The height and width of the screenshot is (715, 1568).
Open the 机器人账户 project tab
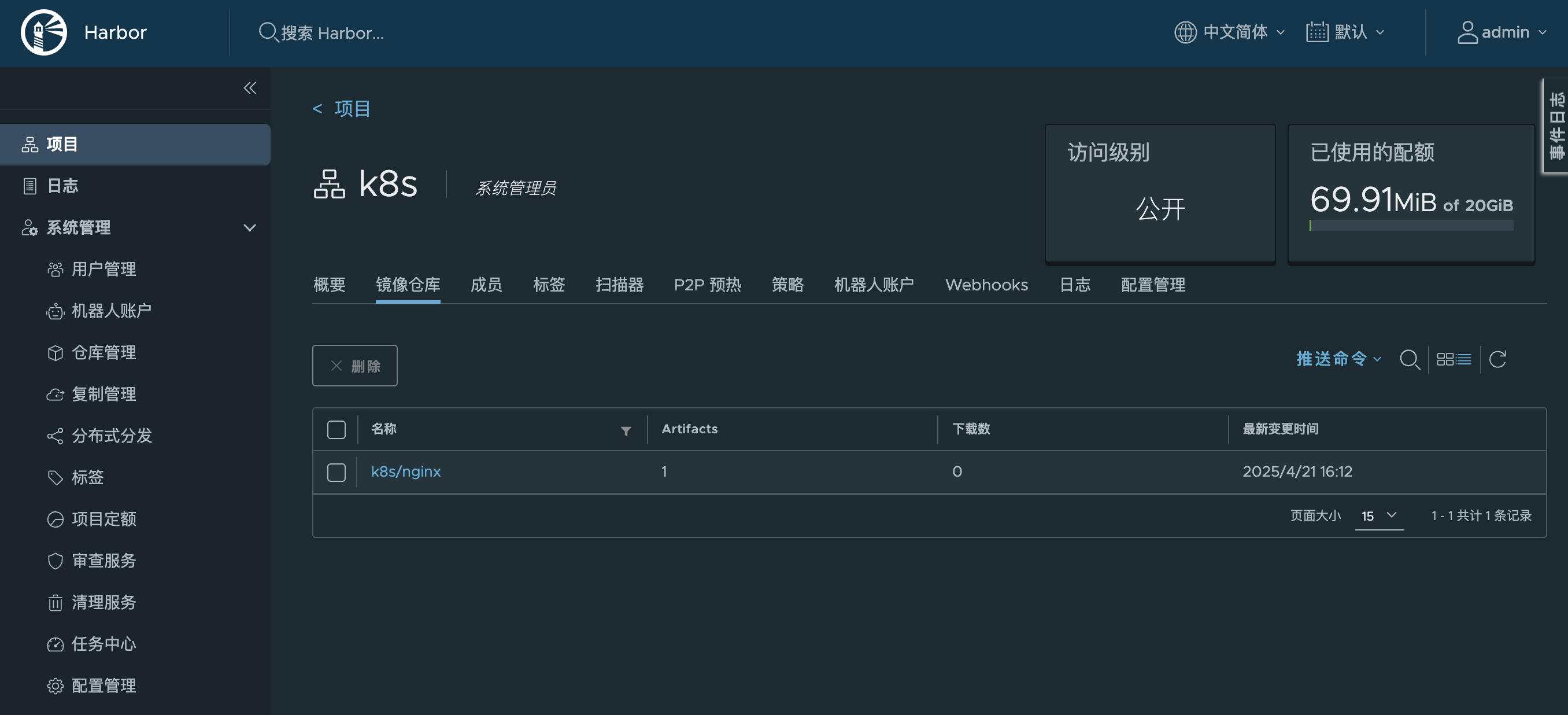874,285
